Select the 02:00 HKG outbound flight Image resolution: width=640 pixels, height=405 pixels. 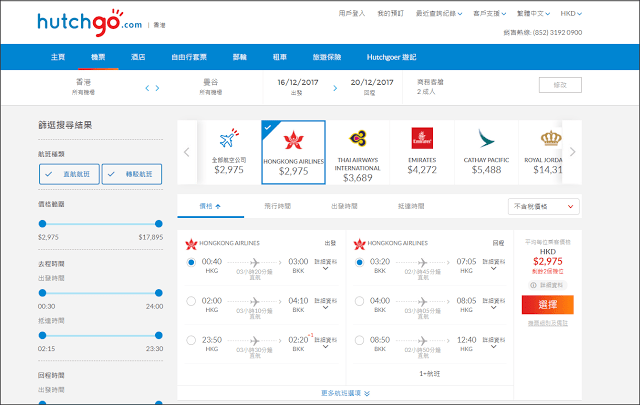[x=191, y=301]
